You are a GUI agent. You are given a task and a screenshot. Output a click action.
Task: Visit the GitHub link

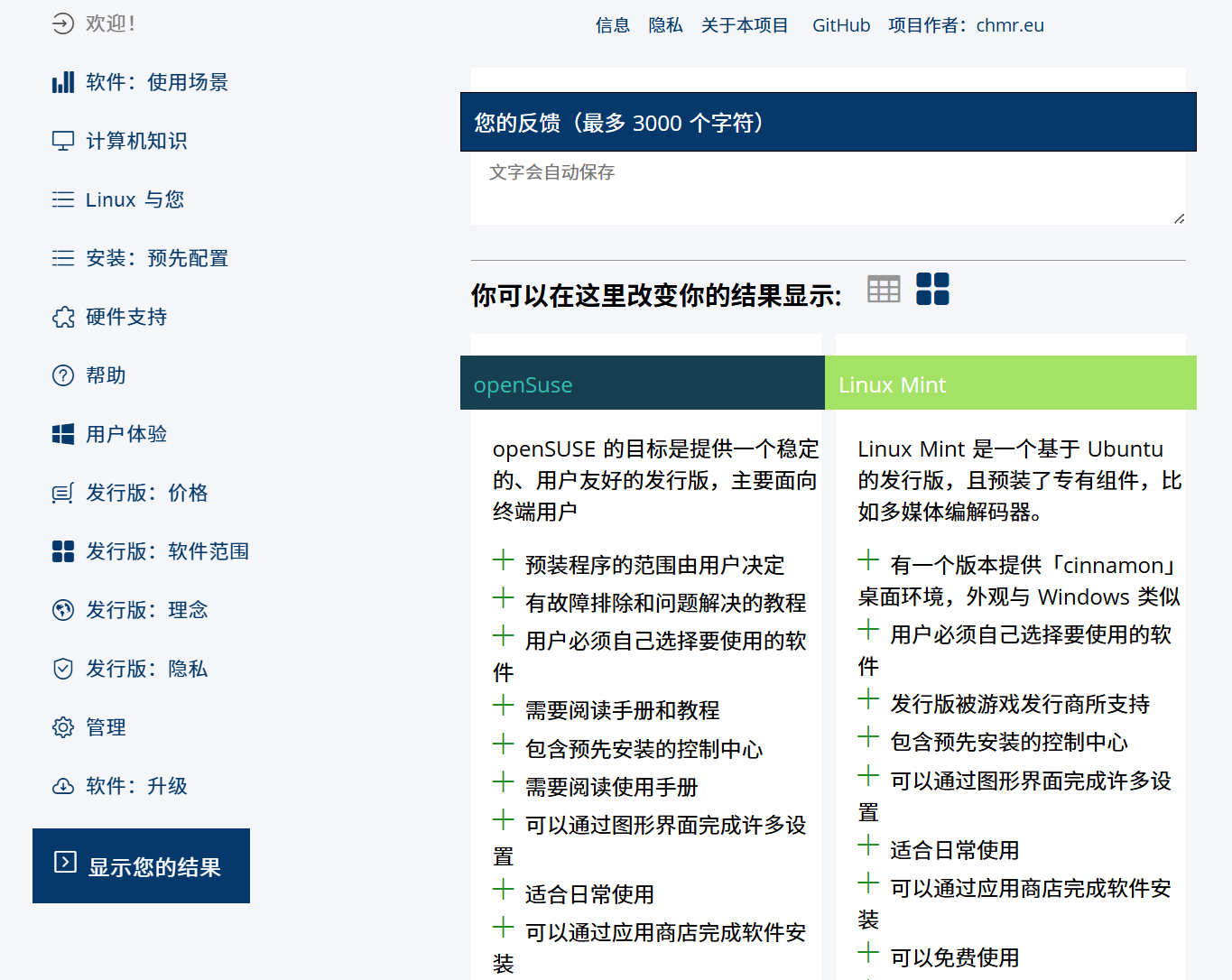pos(840,25)
